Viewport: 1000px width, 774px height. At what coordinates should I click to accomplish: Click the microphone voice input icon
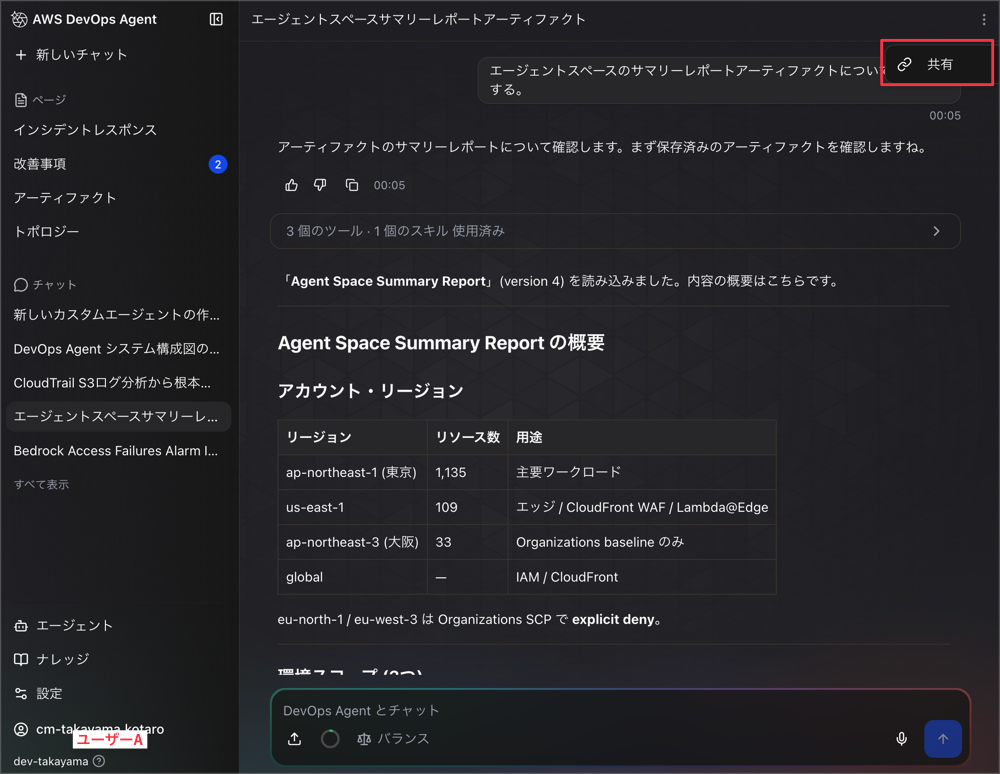pyautogui.click(x=901, y=739)
